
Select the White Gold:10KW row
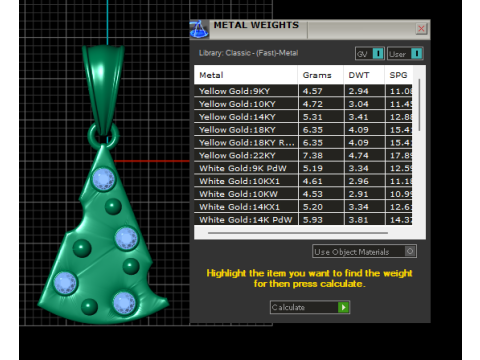[303, 194]
